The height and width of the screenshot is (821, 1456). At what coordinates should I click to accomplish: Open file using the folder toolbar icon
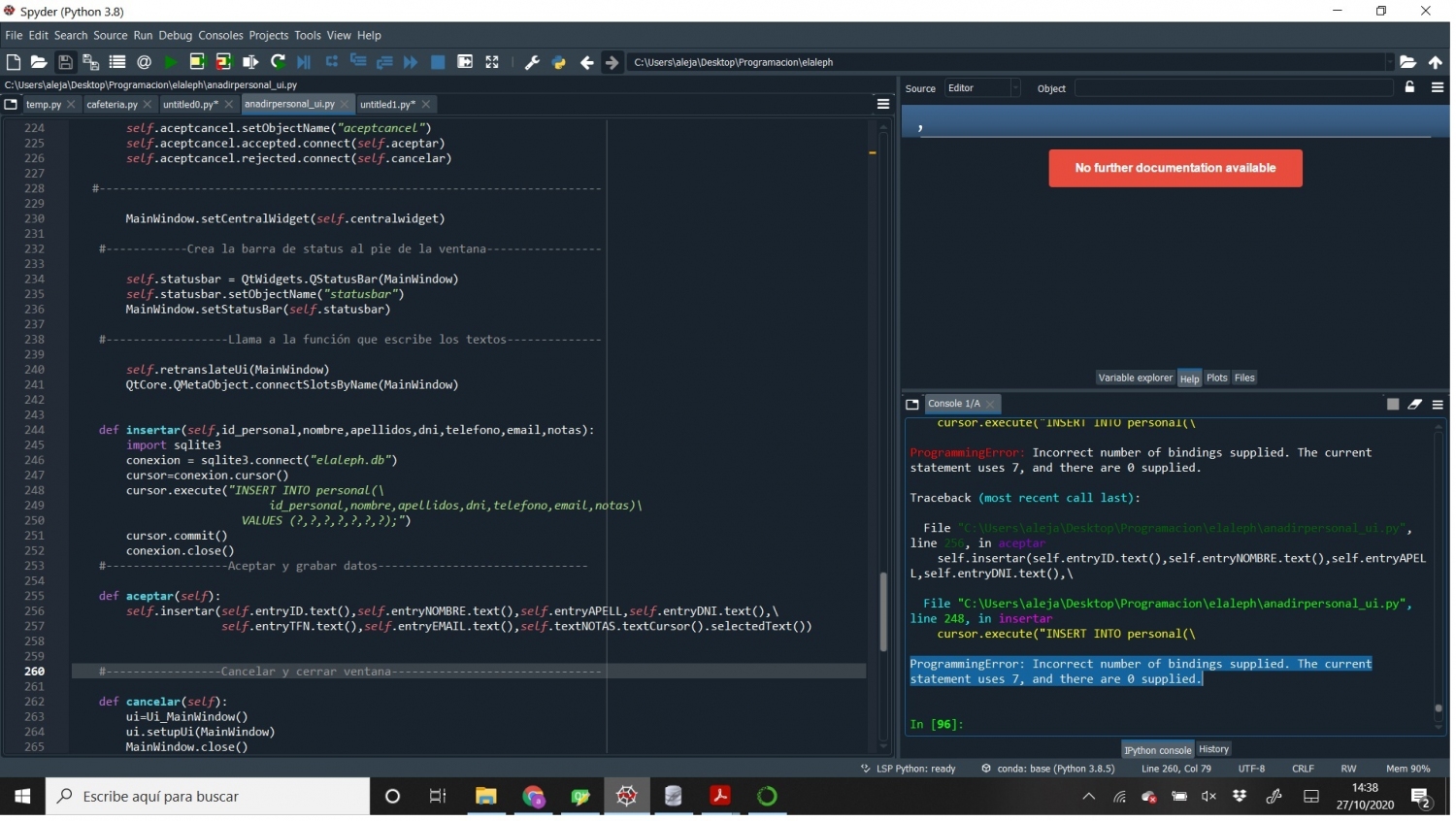[39, 62]
